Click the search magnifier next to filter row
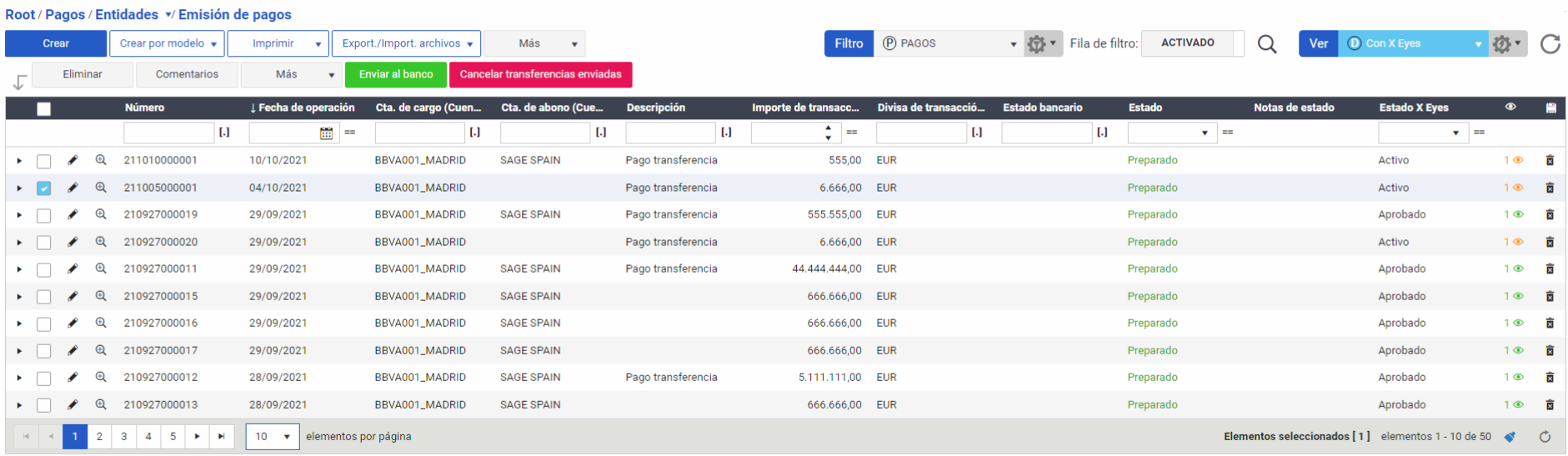 pyautogui.click(x=1267, y=43)
